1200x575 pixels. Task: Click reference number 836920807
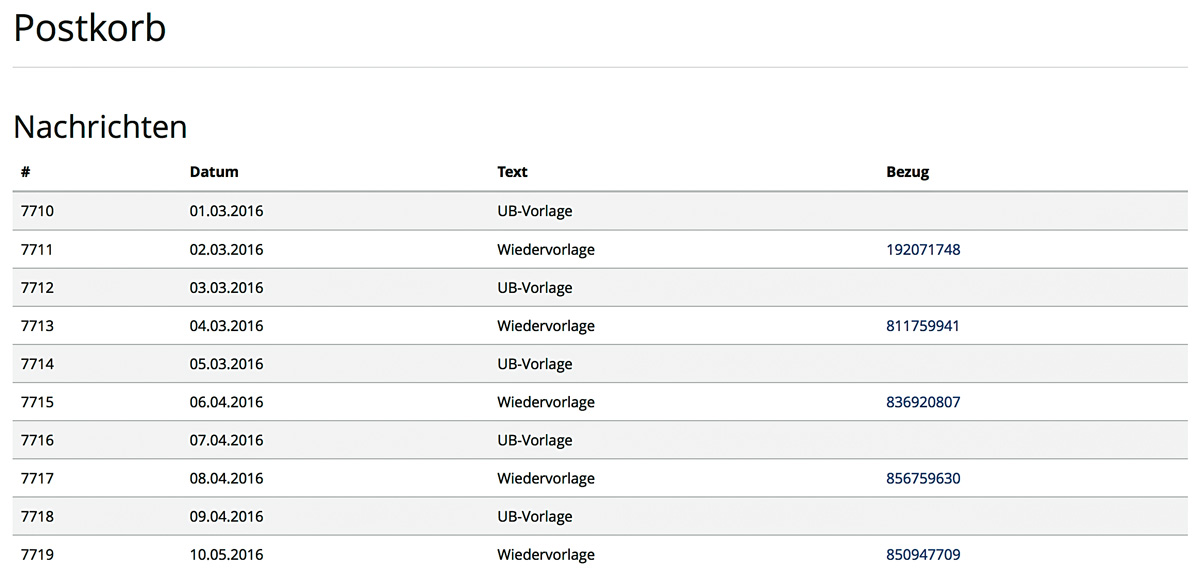click(x=922, y=402)
